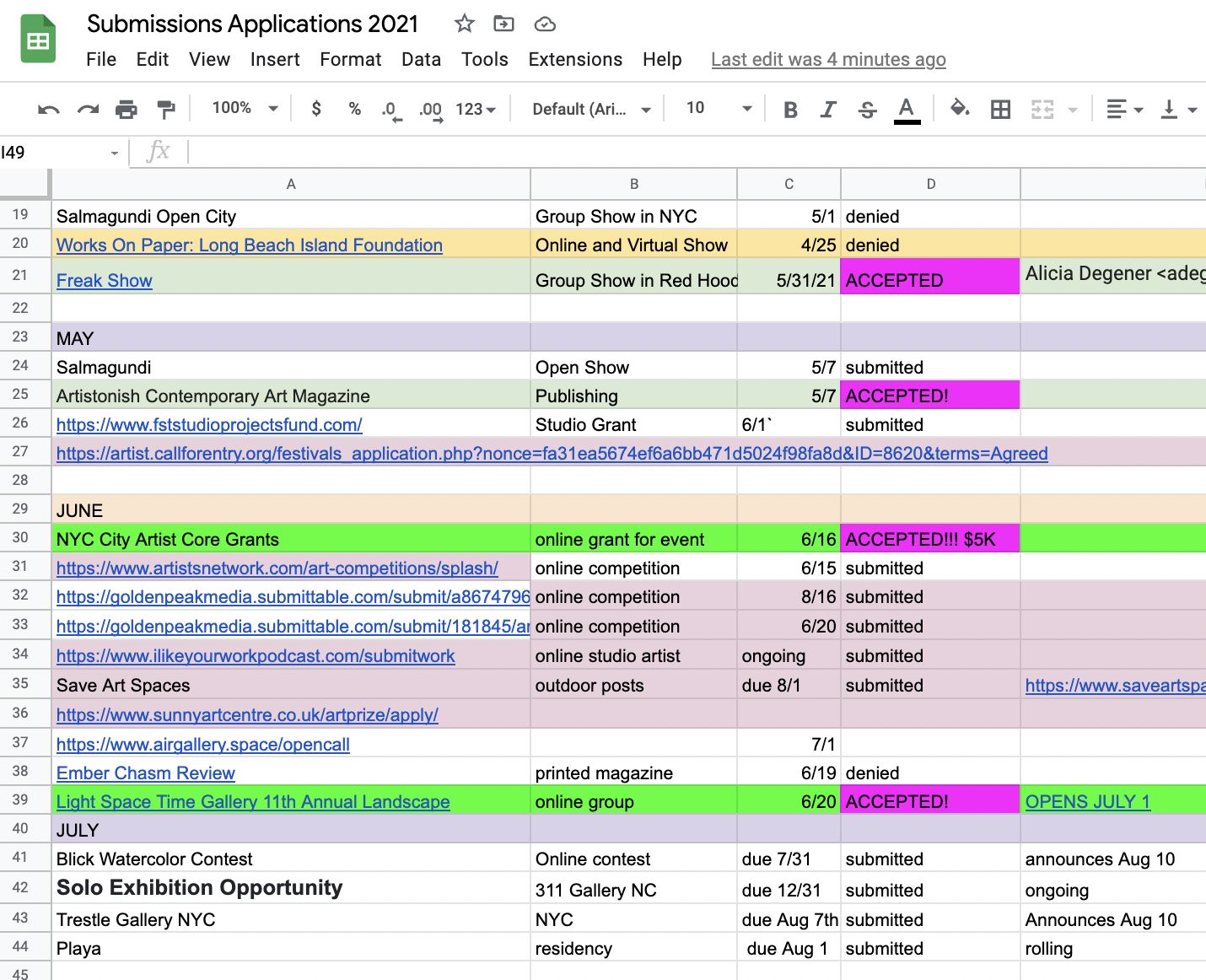
Task: Select the 'JUNE' header cell
Action: [291, 509]
